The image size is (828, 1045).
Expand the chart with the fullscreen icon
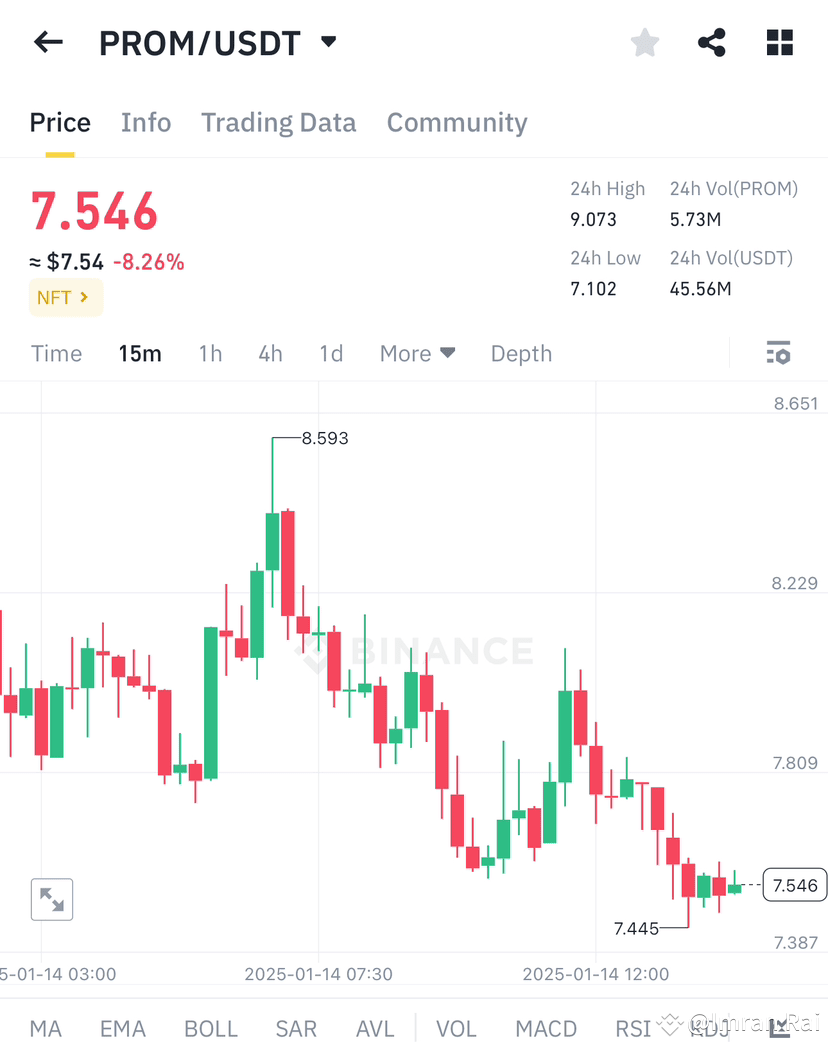pos(51,899)
